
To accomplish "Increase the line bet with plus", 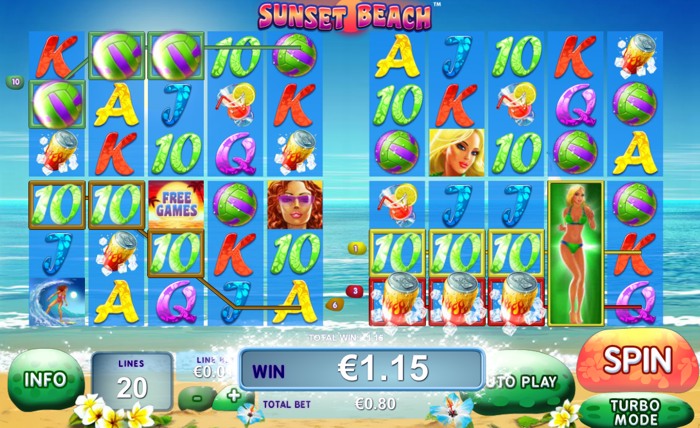I will coord(233,396).
